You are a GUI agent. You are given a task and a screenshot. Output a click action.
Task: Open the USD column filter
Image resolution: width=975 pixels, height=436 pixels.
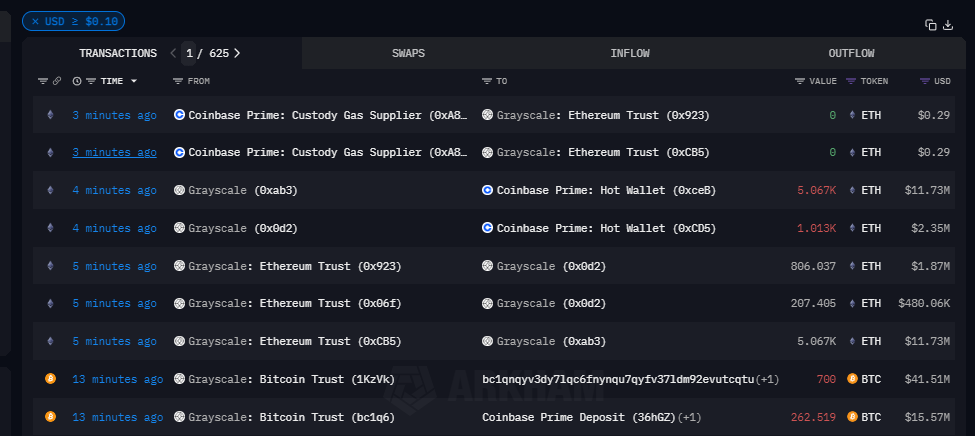coord(925,81)
